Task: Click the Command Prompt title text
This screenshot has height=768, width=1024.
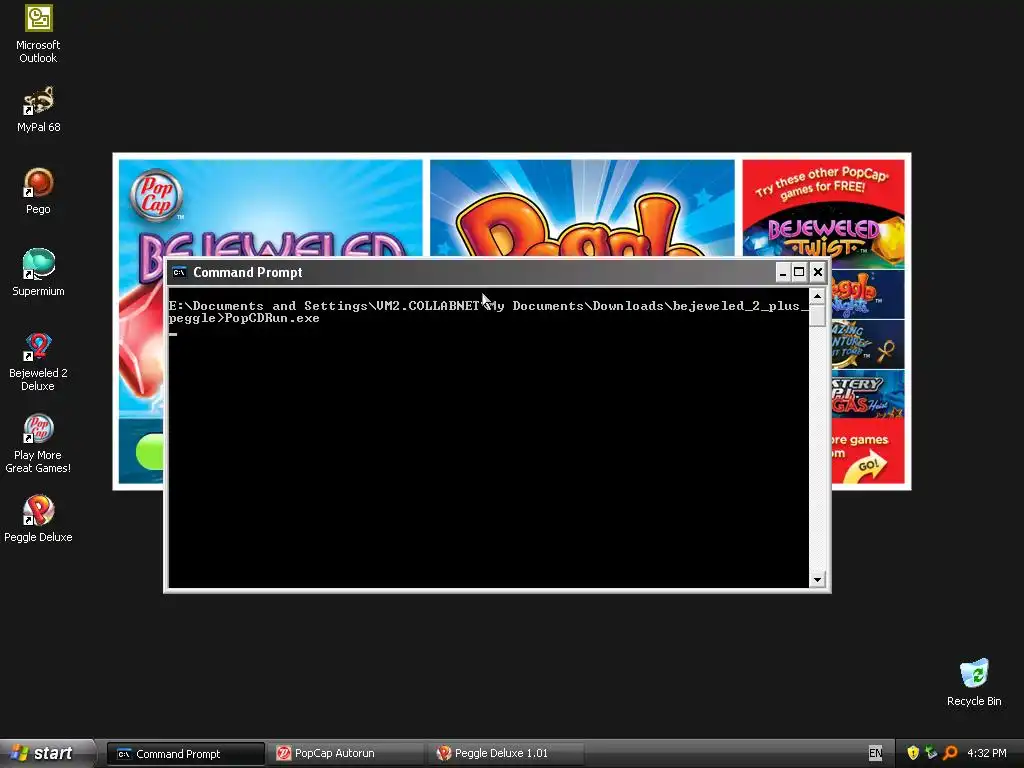Action: point(248,272)
